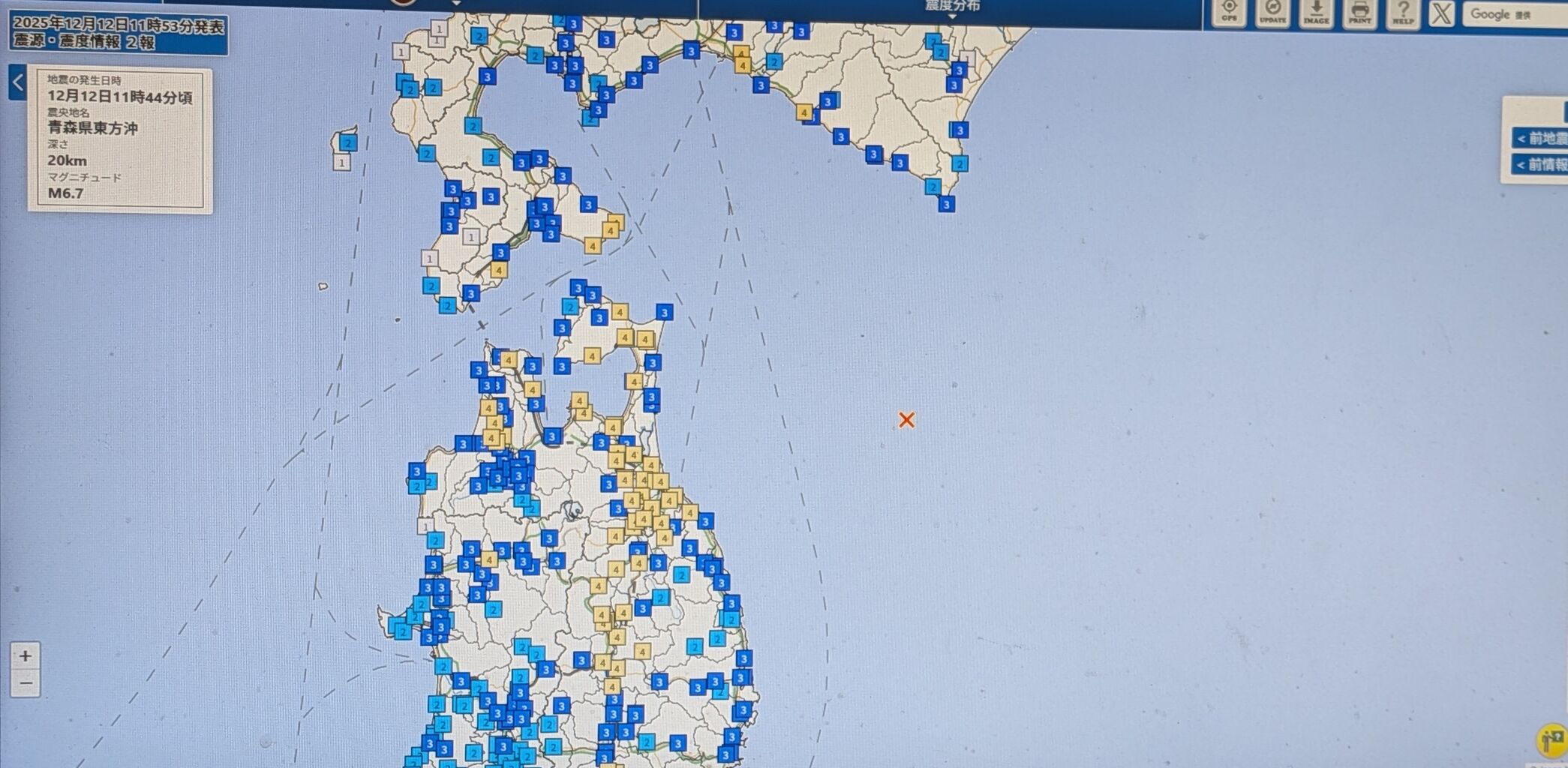The width and height of the screenshot is (1568, 768).
Task: Click the GPS location icon
Action: click(1228, 12)
